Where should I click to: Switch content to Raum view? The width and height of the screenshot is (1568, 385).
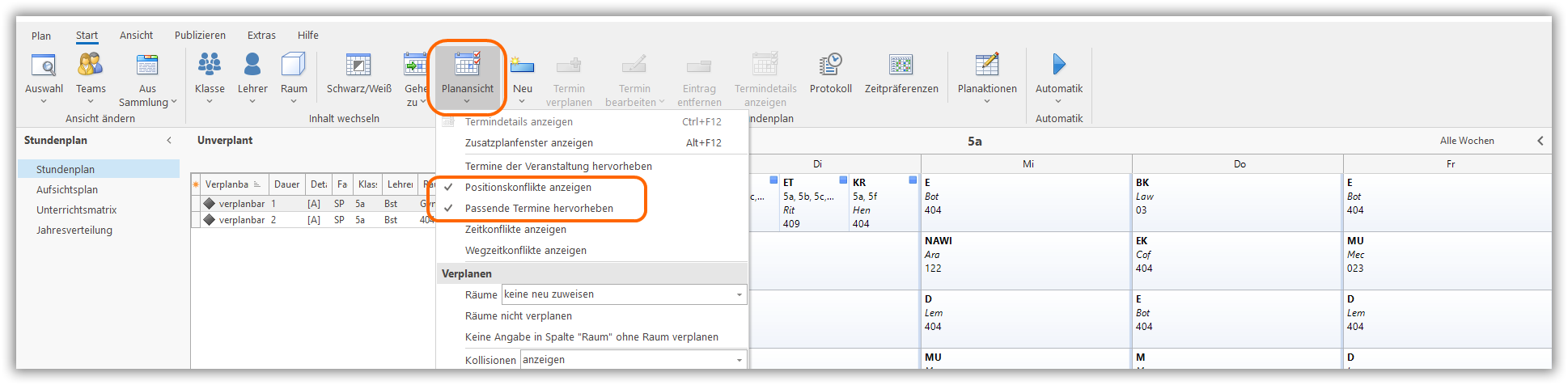[x=294, y=66]
